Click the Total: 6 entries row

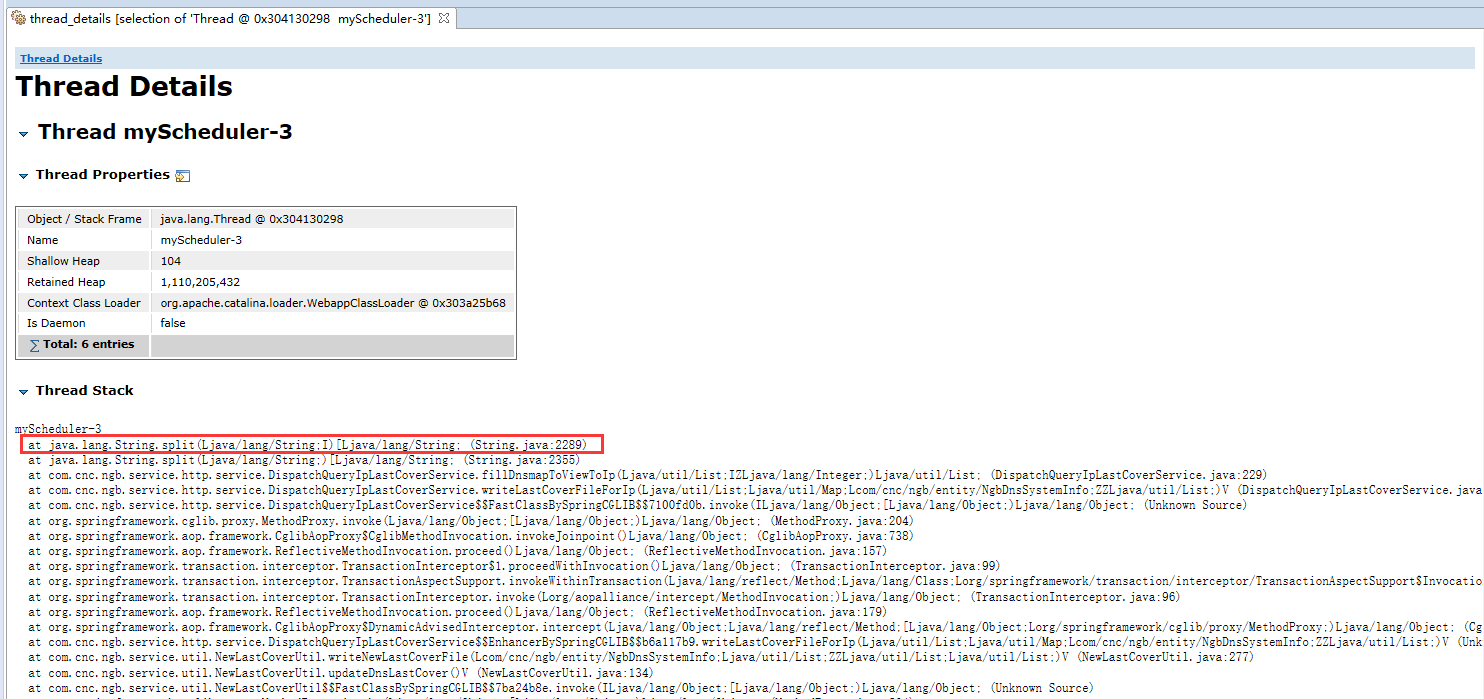[266, 345]
